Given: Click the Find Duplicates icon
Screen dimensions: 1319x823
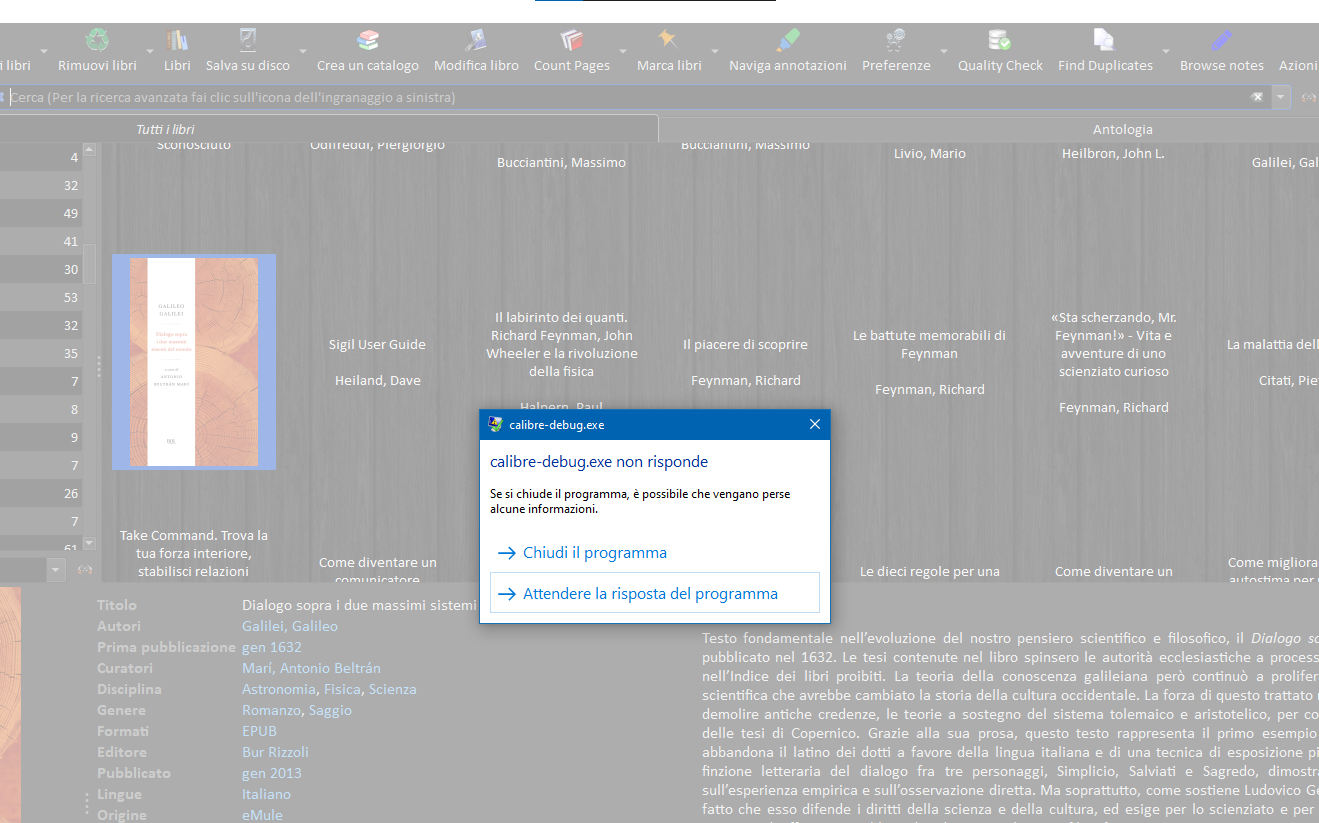Looking at the screenshot, I should (1105, 40).
